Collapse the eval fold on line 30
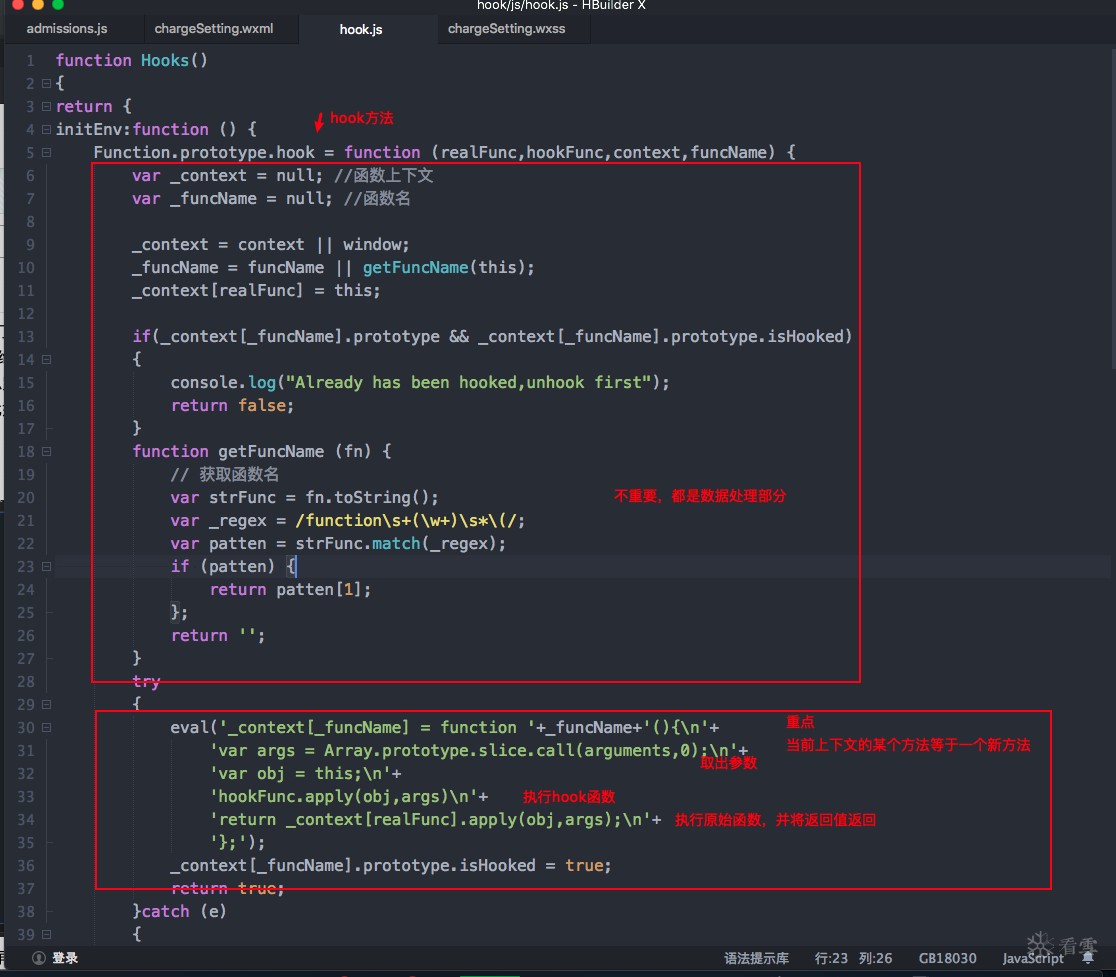This screenshot has height=977, width=1116. [46, 727]
